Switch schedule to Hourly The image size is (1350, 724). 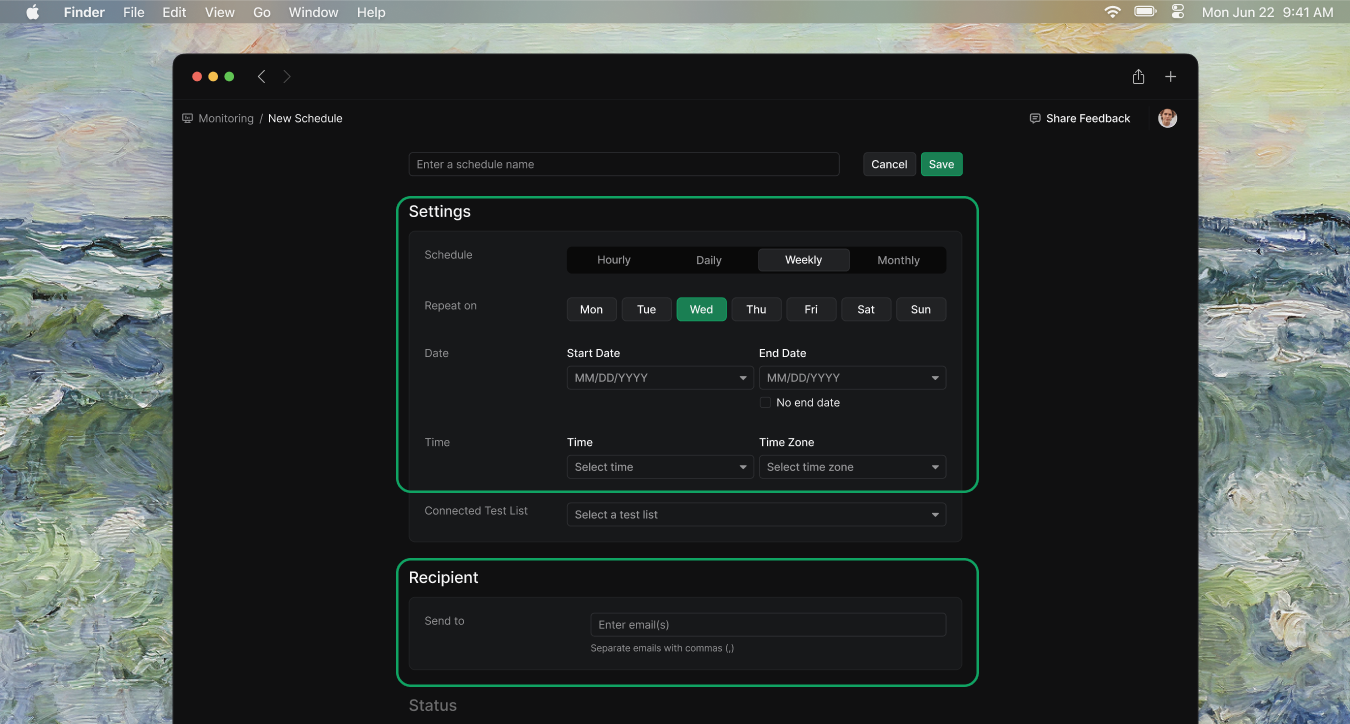coord(614,260)
